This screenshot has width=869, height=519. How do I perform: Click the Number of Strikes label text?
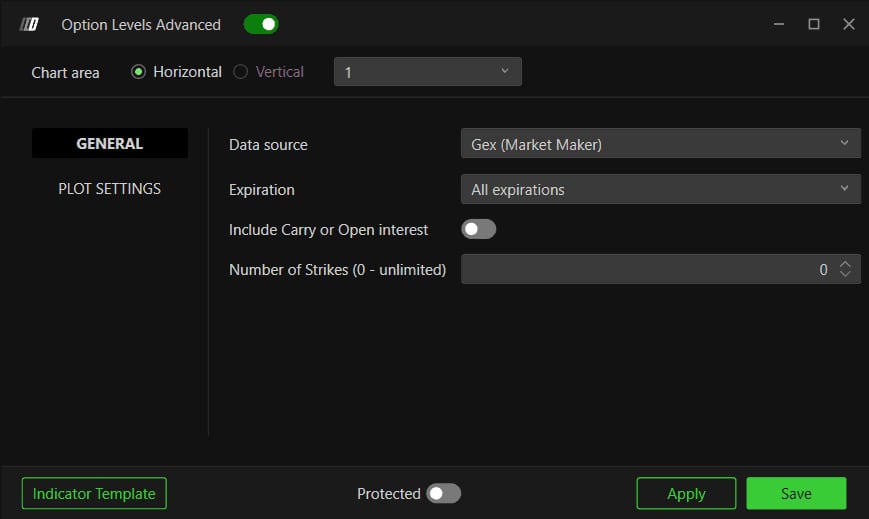338,269
